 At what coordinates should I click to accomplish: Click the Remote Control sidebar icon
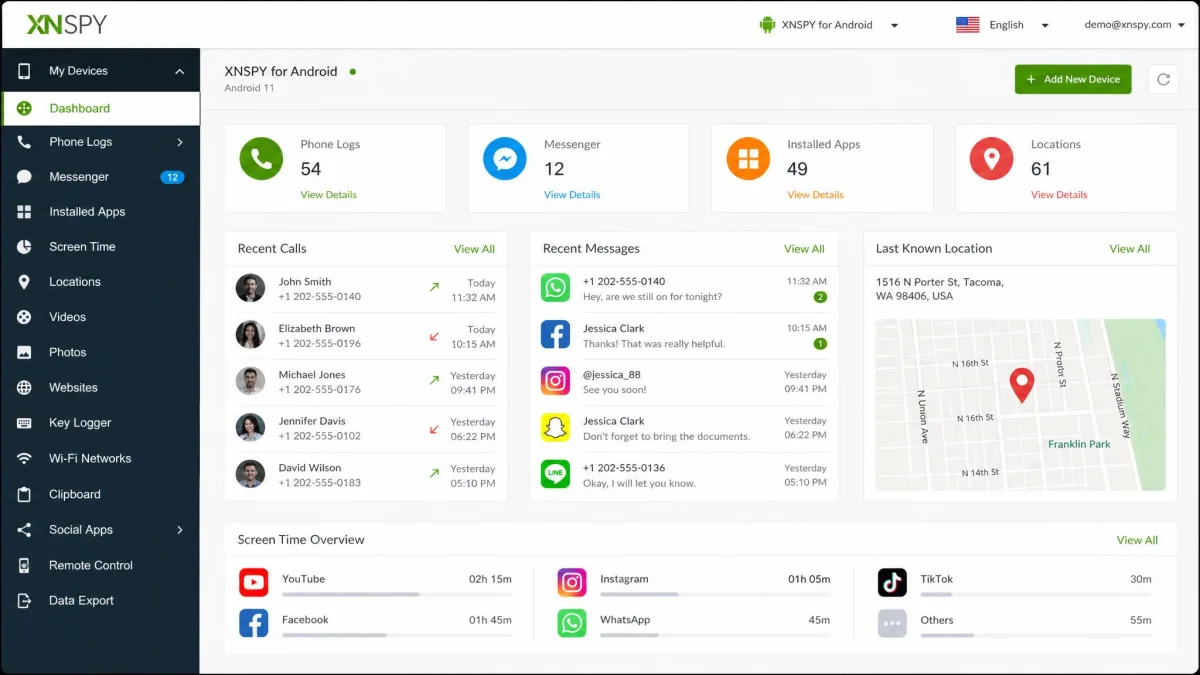point(25,565)
